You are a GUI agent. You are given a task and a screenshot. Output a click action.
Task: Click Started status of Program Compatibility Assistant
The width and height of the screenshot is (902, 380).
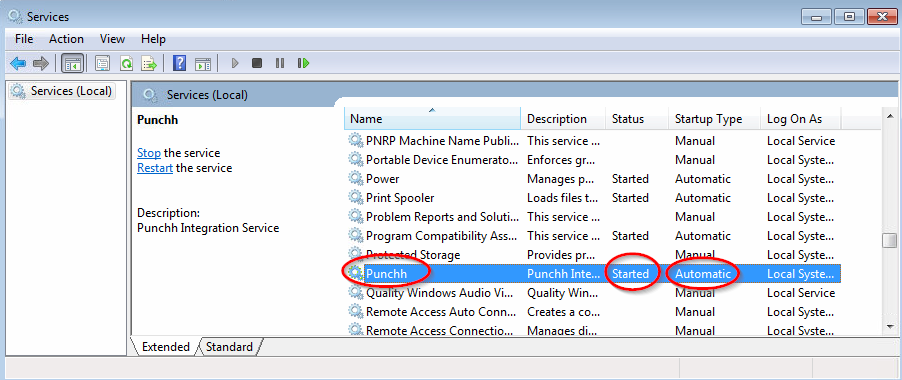pos(630,236)
